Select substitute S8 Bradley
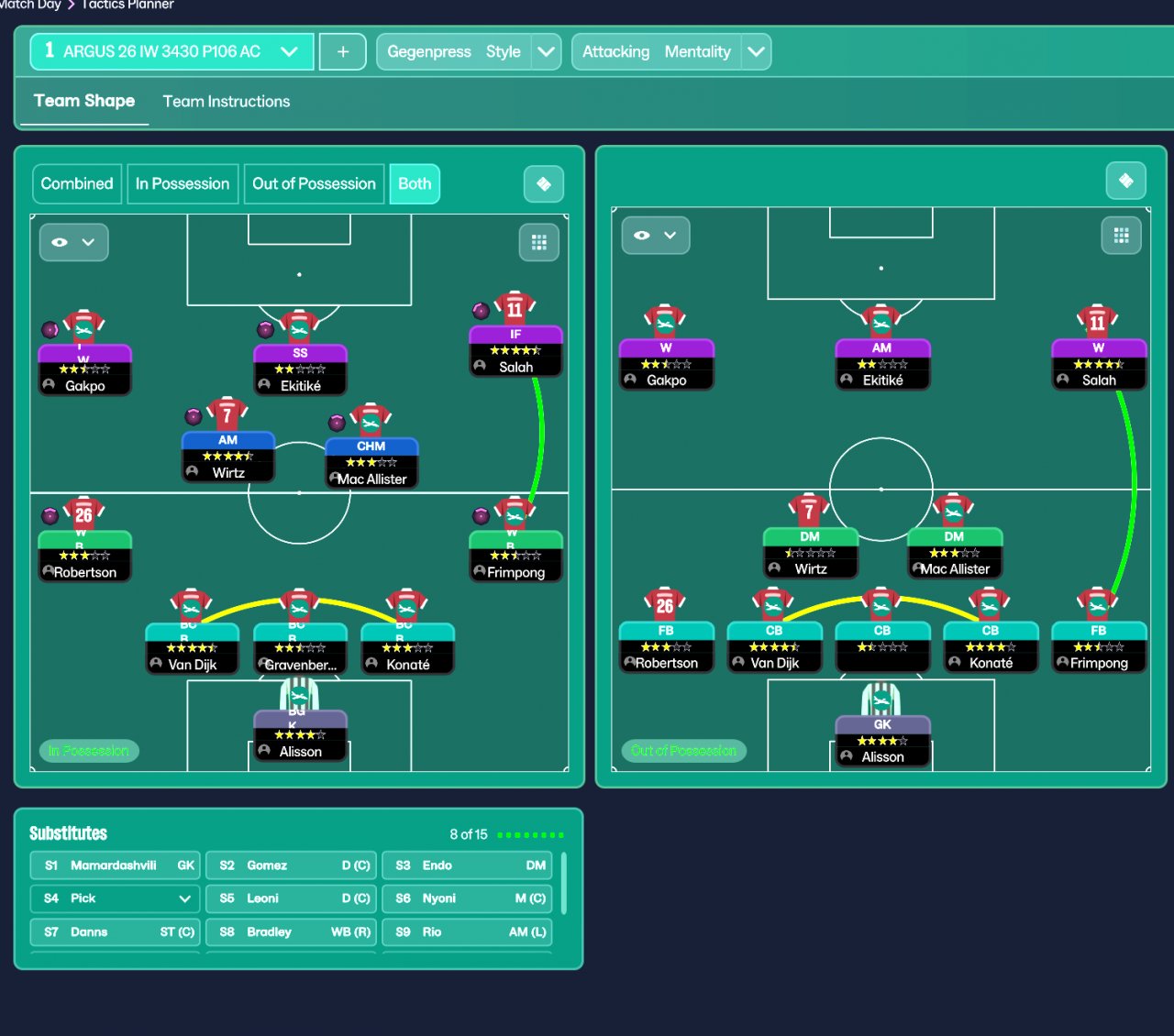Image resolution: width=1174 pixels, height=1036 pixels. tap(292, 931)
